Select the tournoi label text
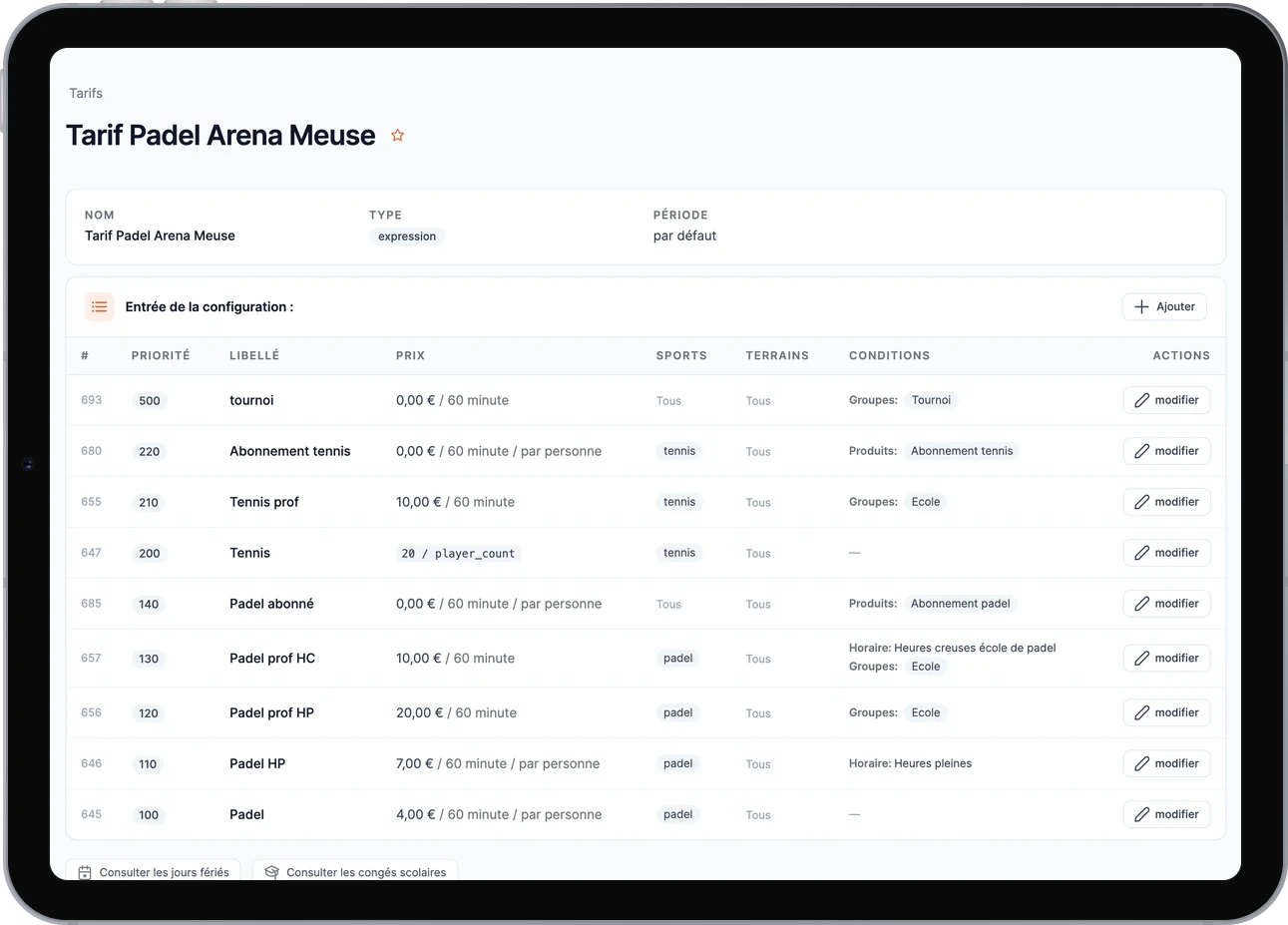Image resolution: width=1288 pixels, height=925 pixels. (x=251, y=400)
